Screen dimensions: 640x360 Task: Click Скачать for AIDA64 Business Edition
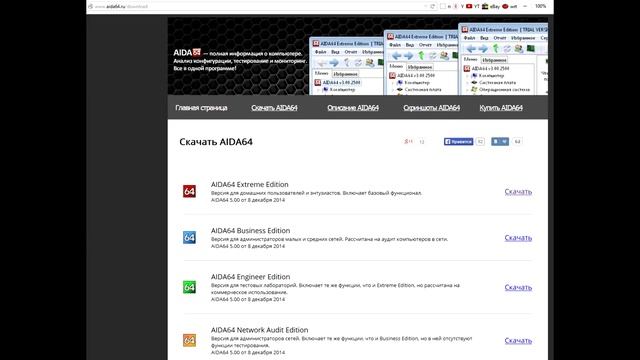coord(518,238)
